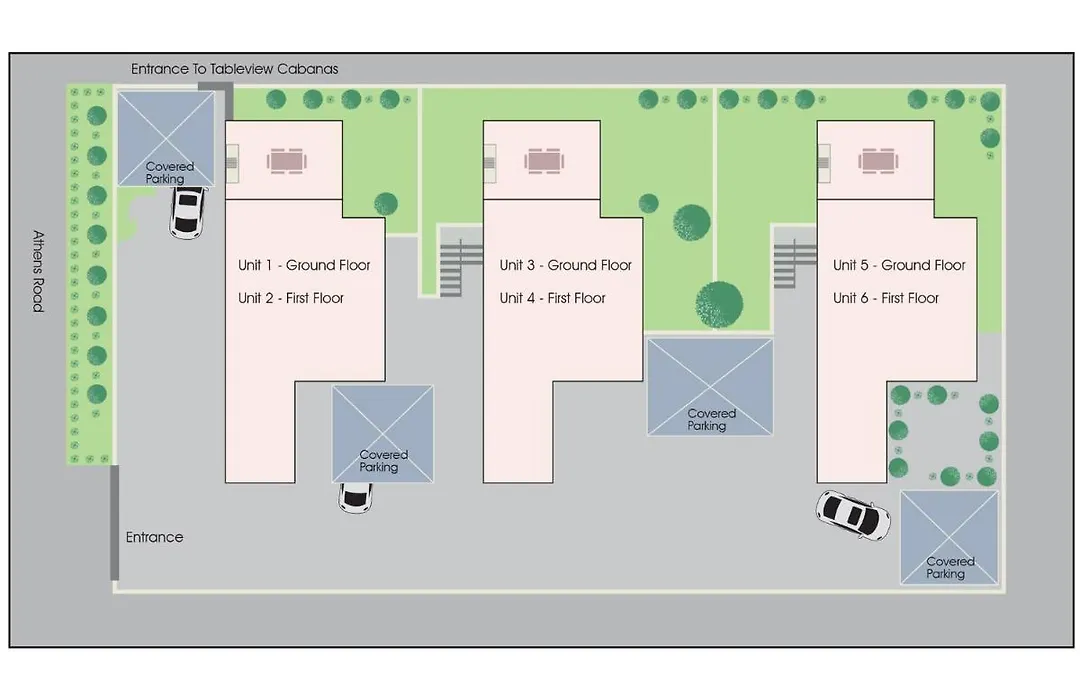Select 'Unit 6 - First Floor' text
Image resolution: width=1080 pixels, height=700 pixels.
[886, 298]
